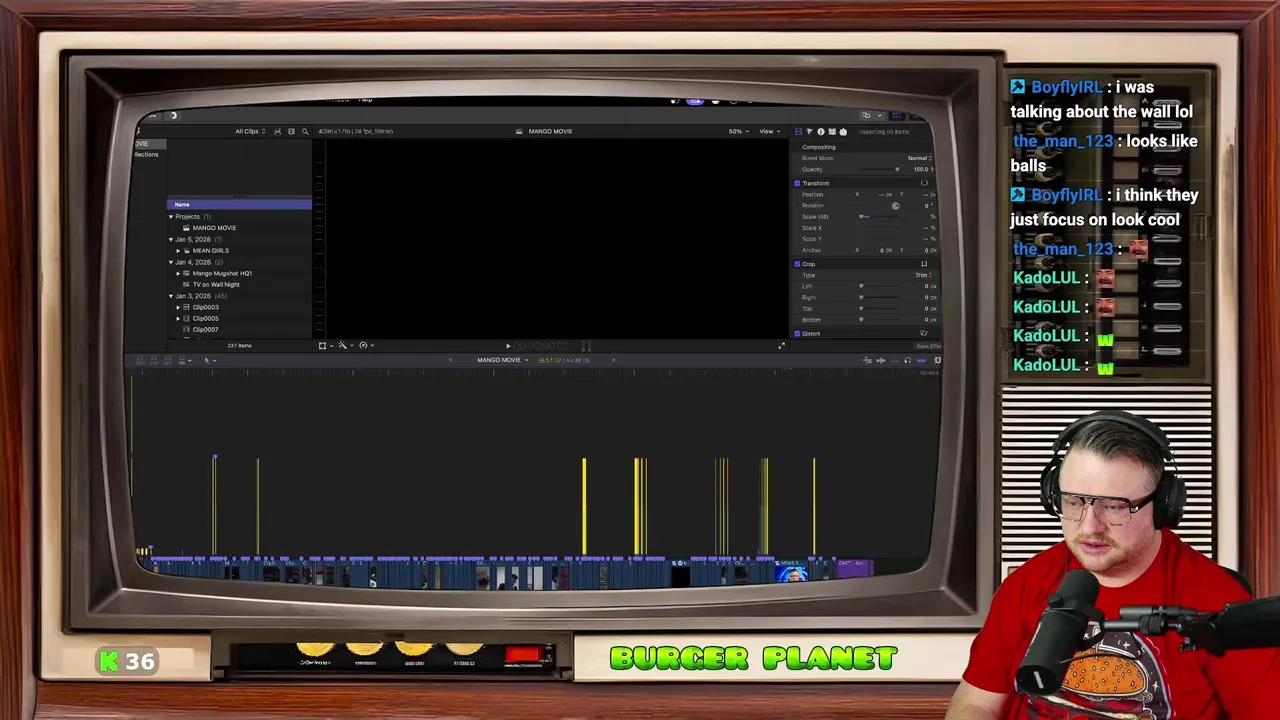Open the Info inspector tab icon
This screenshot has width=1280, height=720.
point(821,131)
